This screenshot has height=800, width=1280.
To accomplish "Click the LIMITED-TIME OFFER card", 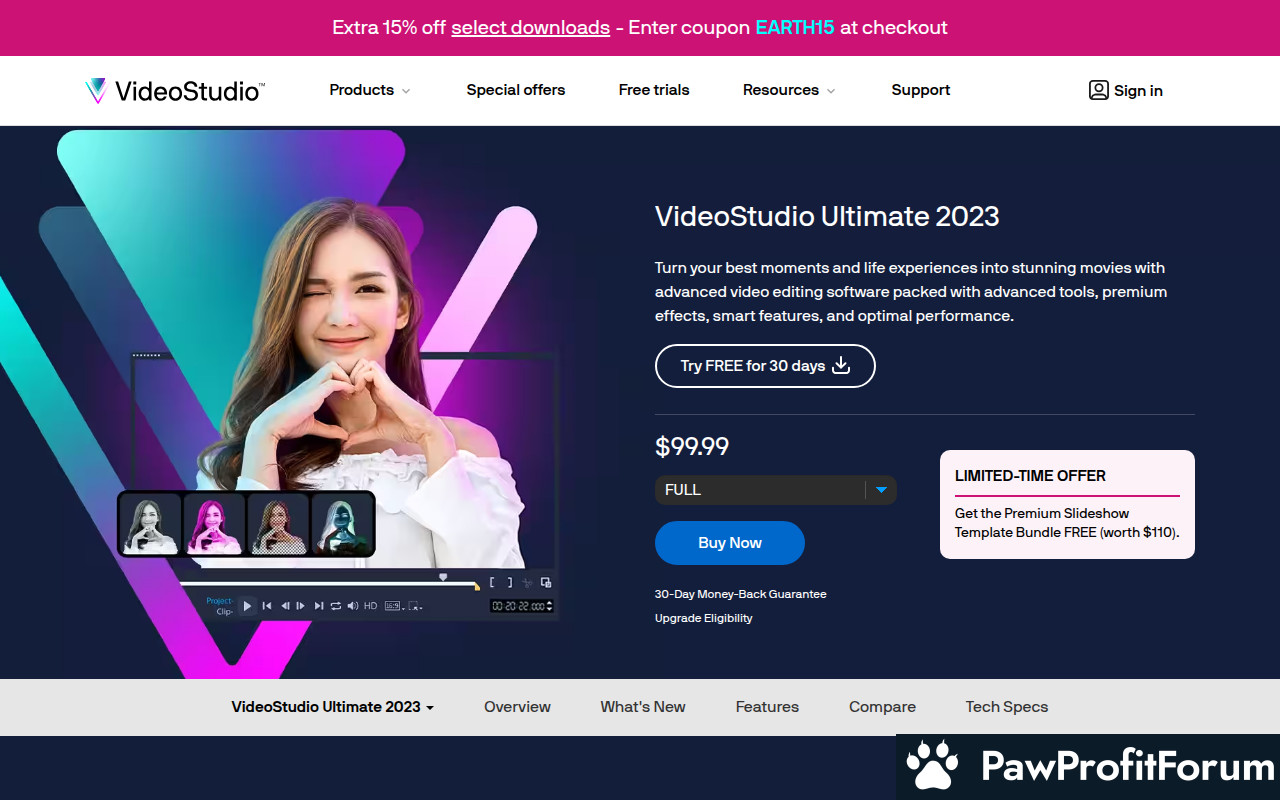I will click(x=1067, y=504).
